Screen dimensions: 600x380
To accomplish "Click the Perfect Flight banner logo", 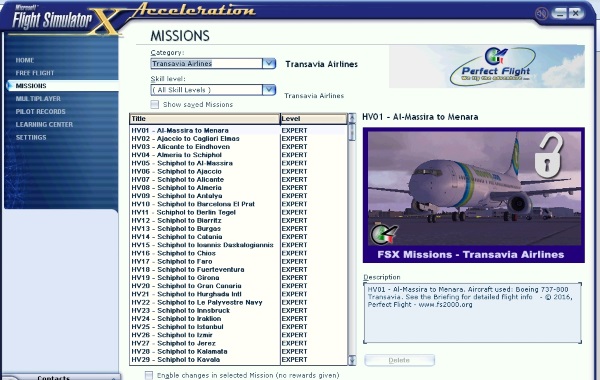I will 492,66.
